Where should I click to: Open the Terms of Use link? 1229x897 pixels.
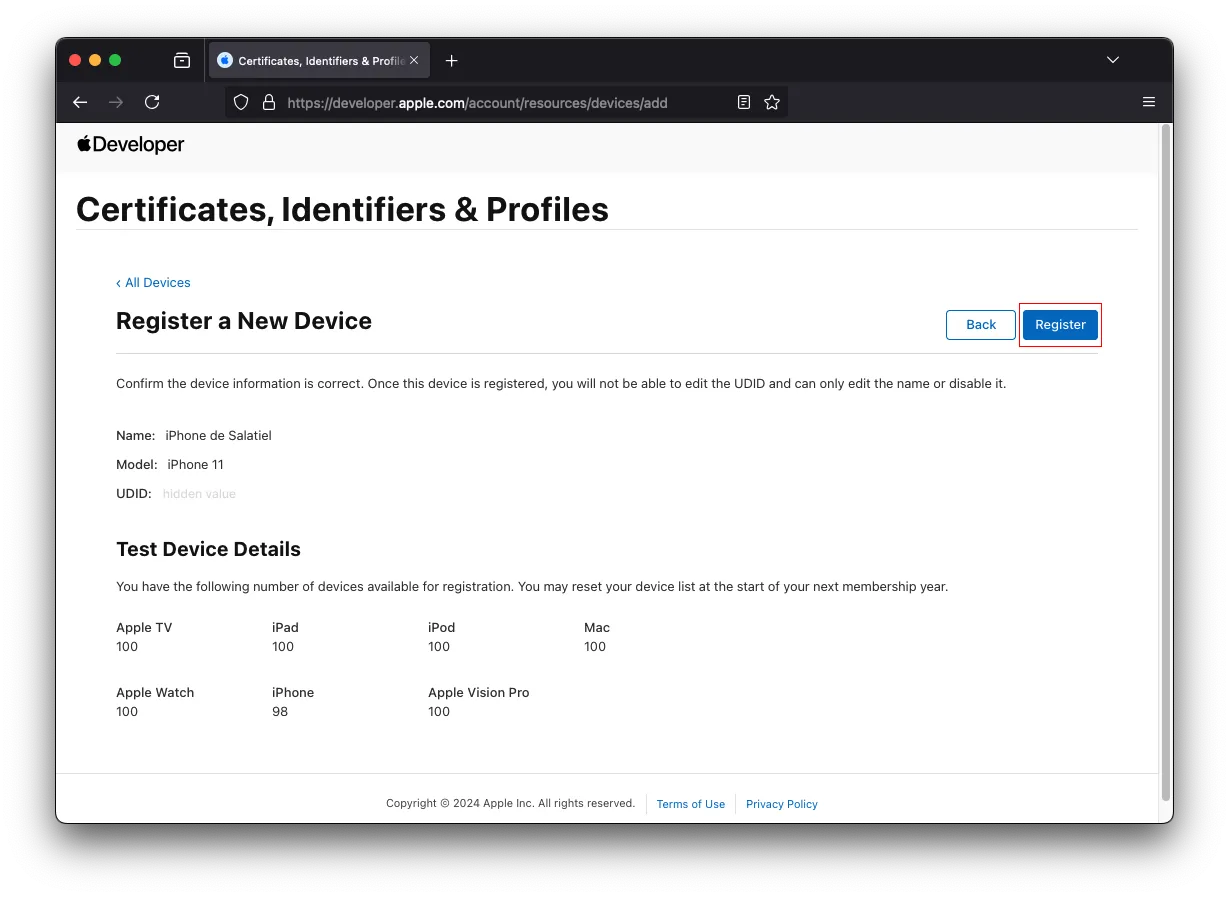691,804
